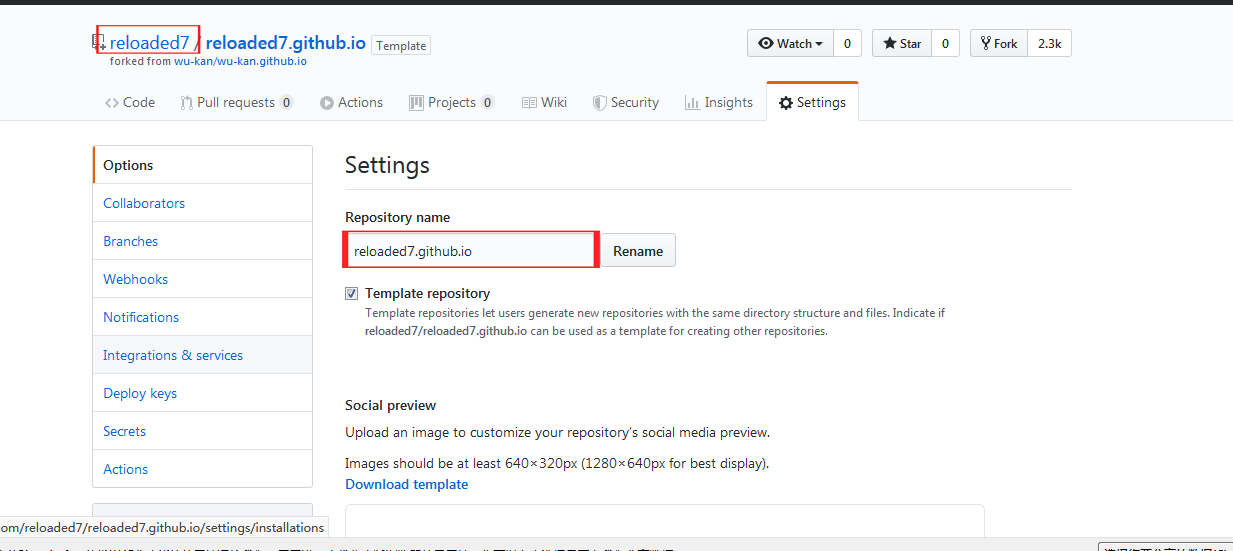
Task: Click the Repository name label
Action: (x=398, y=217)
